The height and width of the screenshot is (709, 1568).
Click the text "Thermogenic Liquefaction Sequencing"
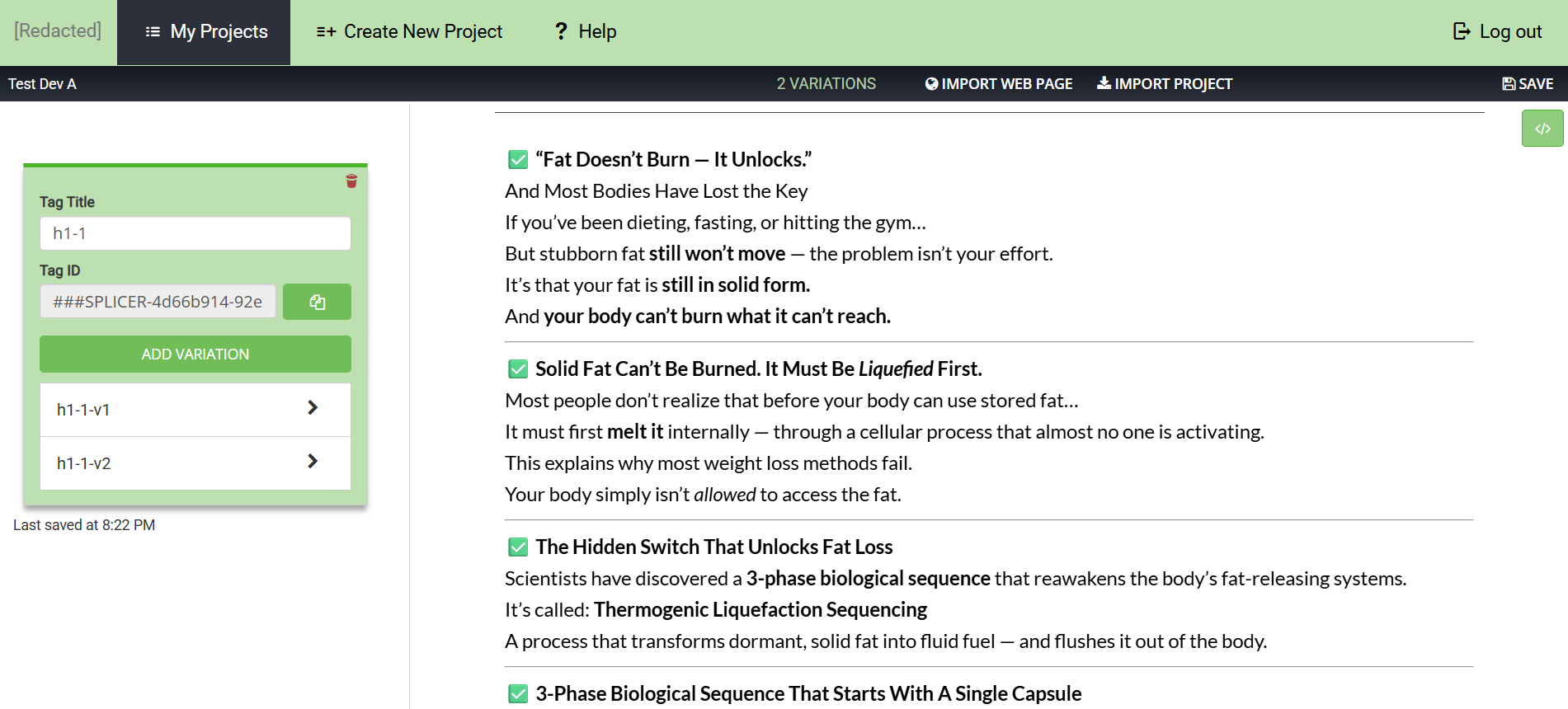pos(760,610)
